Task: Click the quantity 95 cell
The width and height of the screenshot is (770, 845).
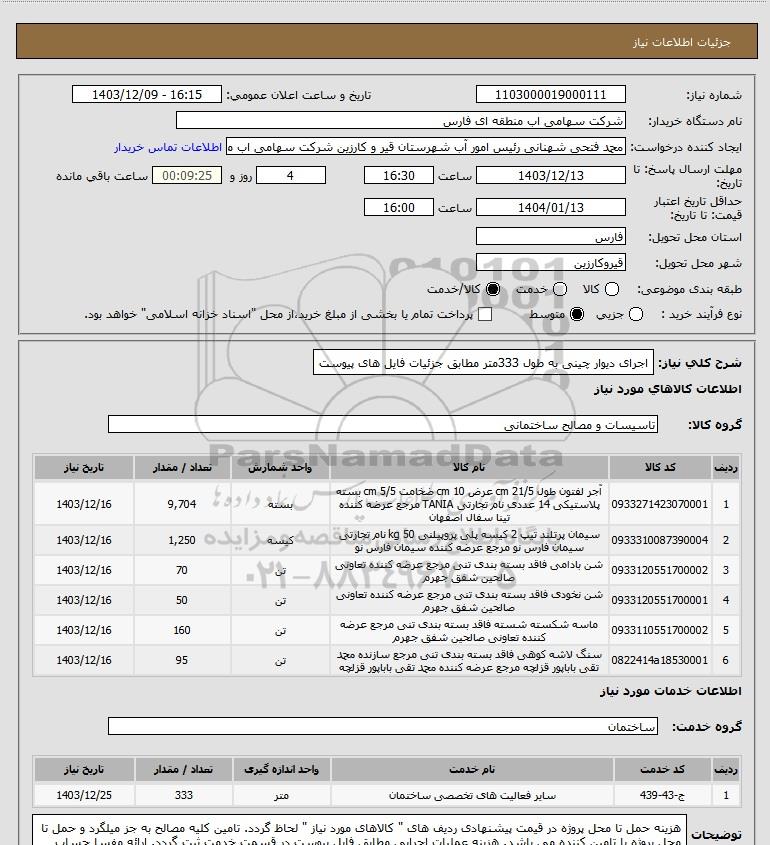Action: [x=182, y=660]
